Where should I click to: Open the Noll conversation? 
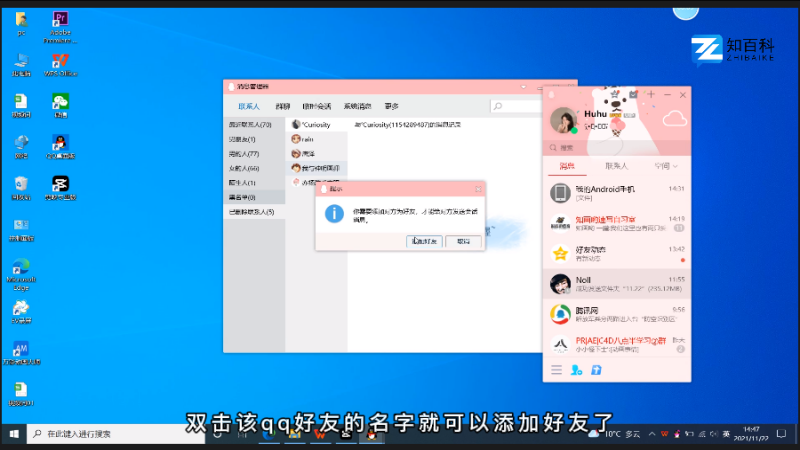617,284
